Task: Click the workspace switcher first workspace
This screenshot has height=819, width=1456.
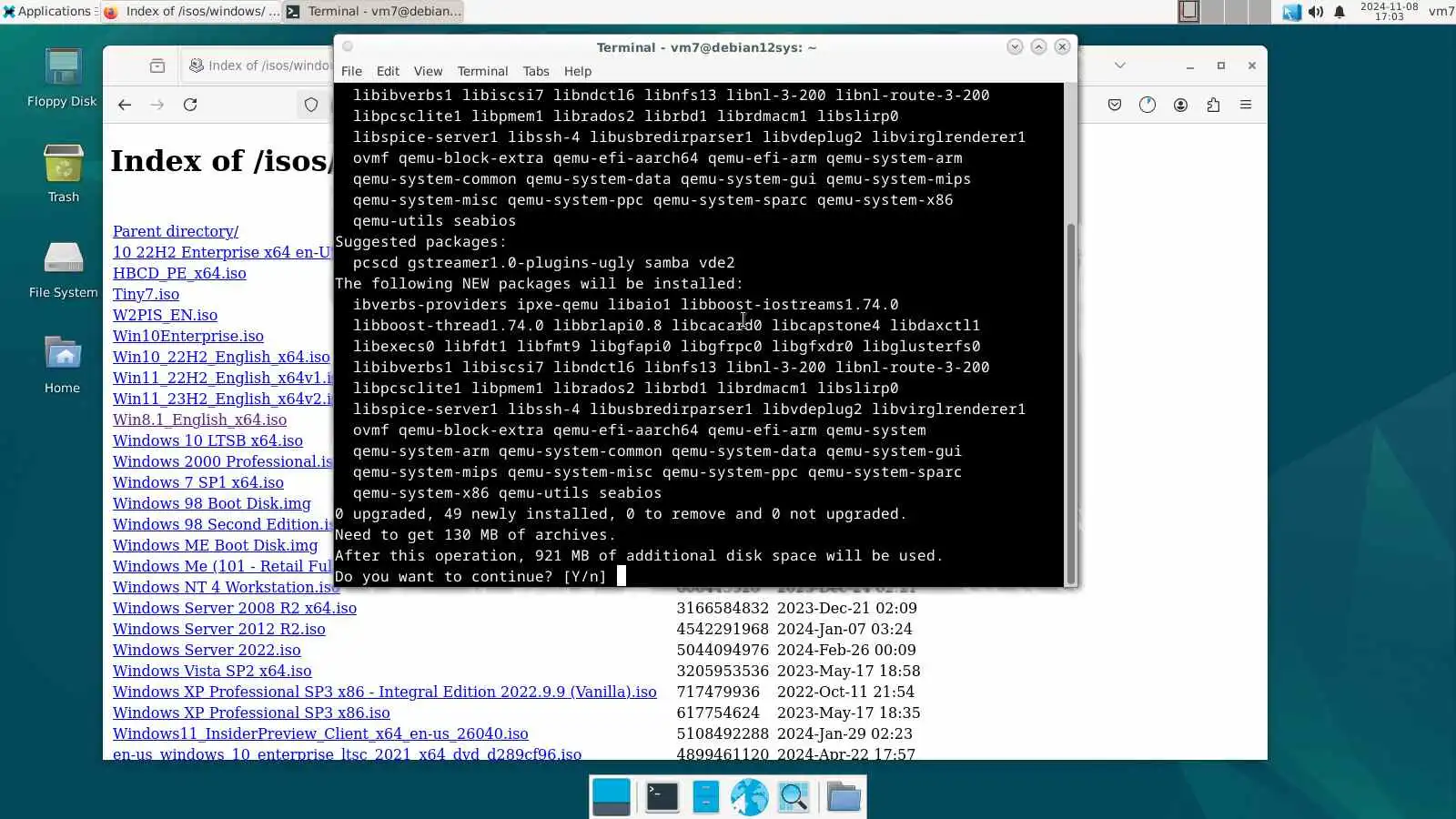Action: point(1189,11)
